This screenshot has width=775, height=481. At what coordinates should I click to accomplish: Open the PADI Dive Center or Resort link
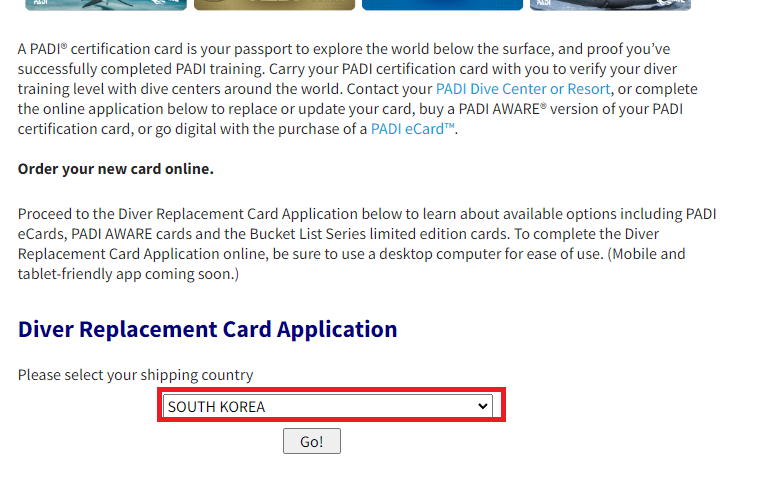[x=523, y=89]
